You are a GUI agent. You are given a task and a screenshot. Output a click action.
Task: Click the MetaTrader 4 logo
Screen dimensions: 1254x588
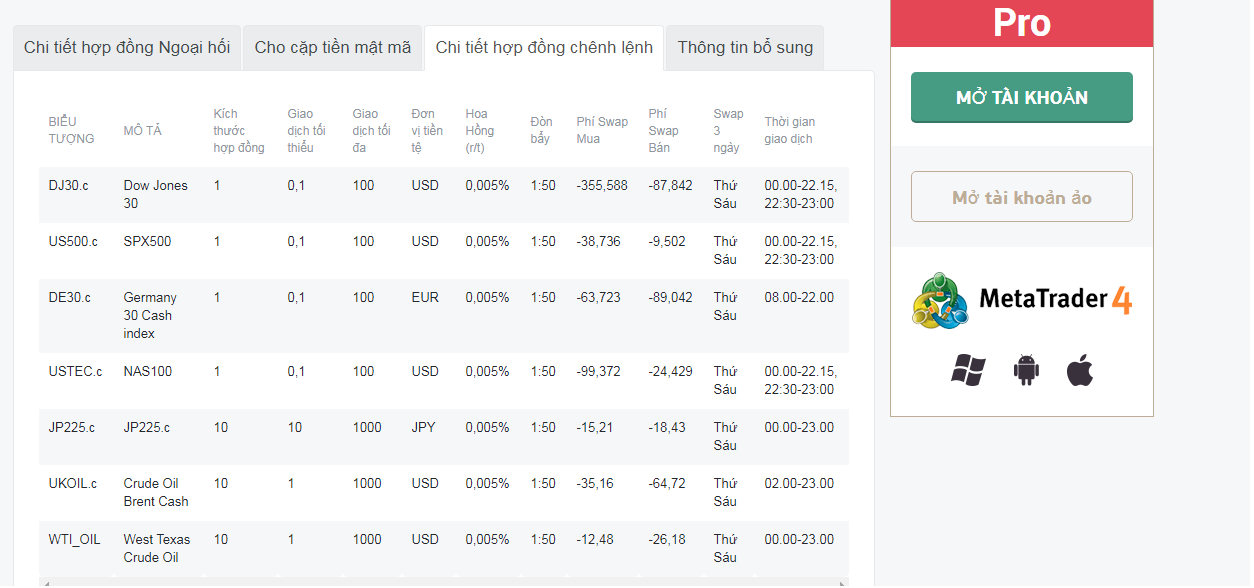click(1021, 300)
